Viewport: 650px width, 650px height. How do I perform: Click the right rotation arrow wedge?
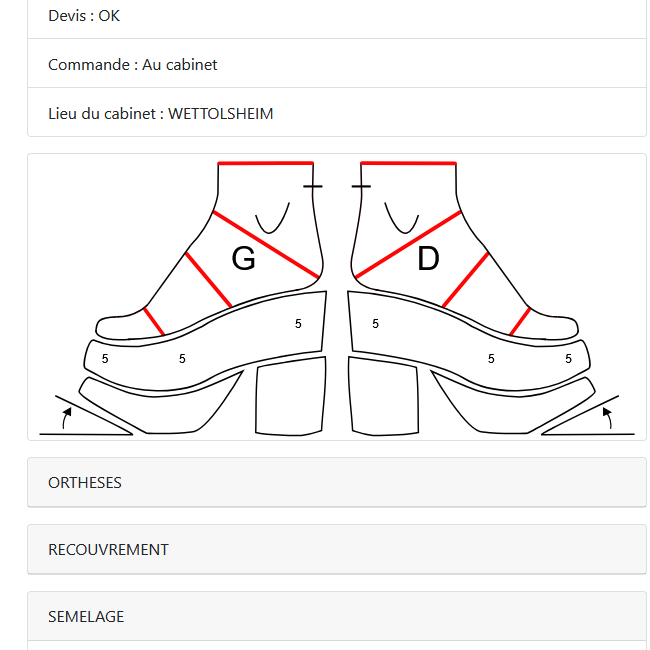click(588, 416)
